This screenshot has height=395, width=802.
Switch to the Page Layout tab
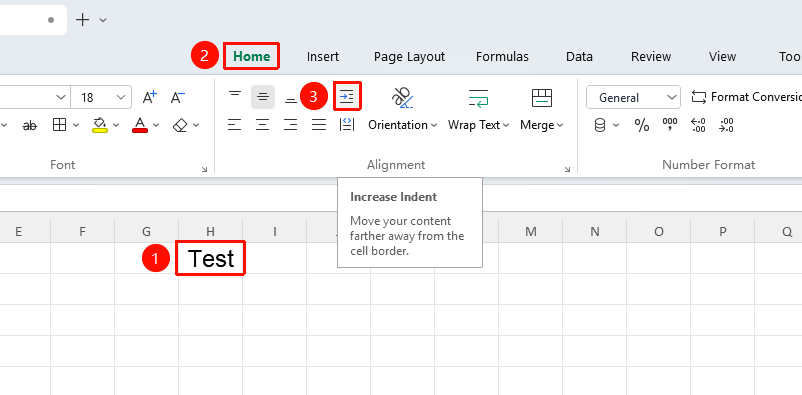pos(409,57)
